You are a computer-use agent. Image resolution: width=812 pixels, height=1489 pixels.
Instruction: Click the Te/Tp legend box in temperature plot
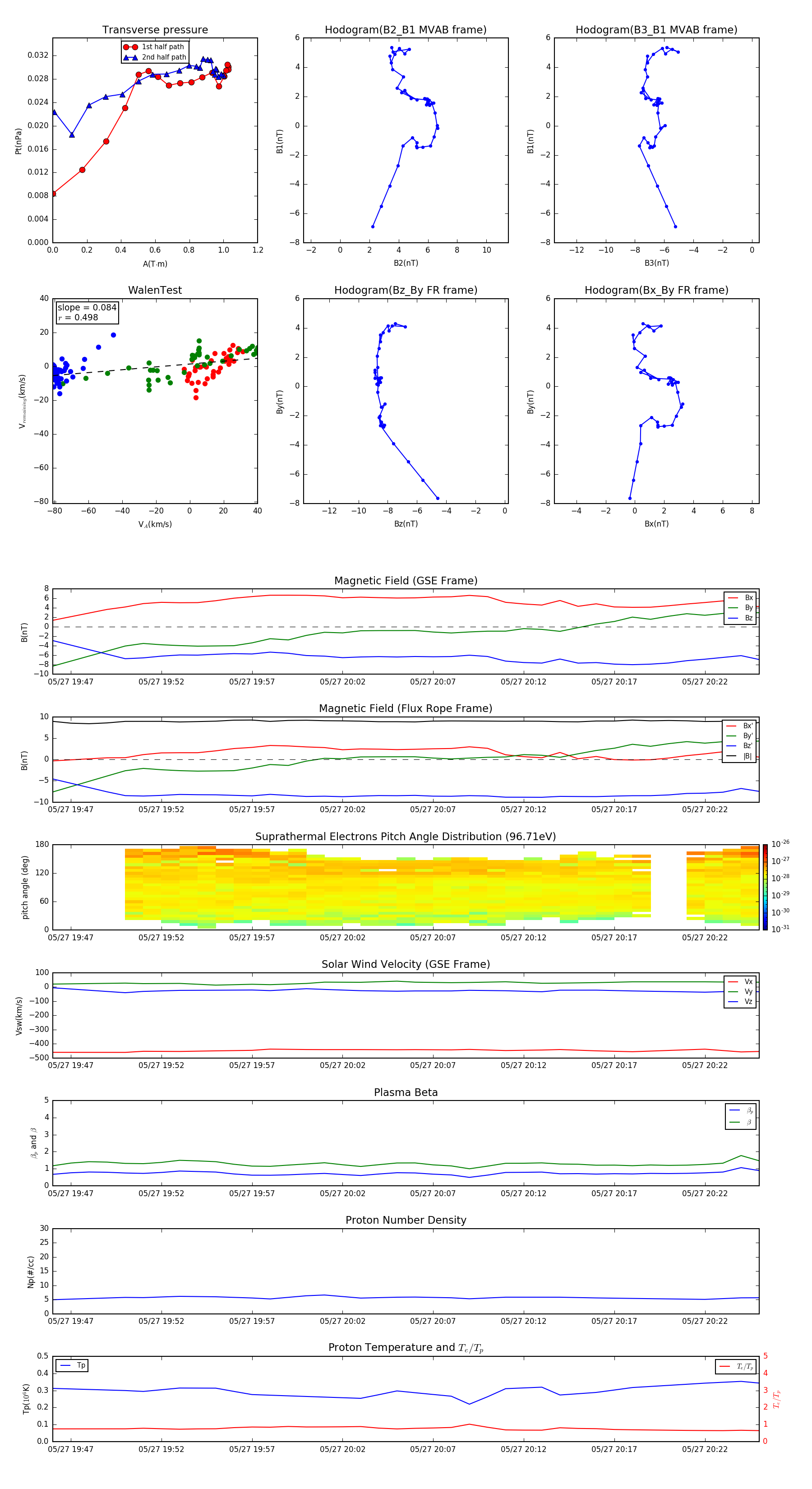(735, 1366)
